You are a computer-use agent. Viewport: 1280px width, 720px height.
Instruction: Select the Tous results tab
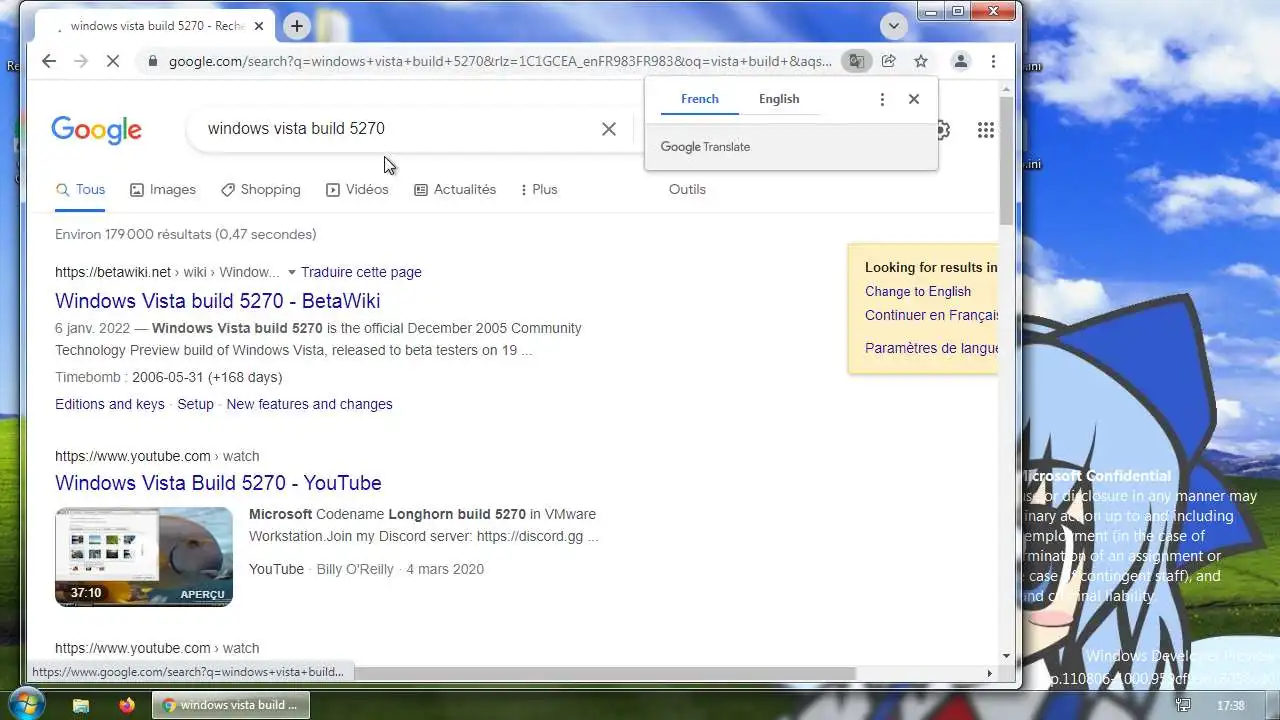tap(80, 189)
